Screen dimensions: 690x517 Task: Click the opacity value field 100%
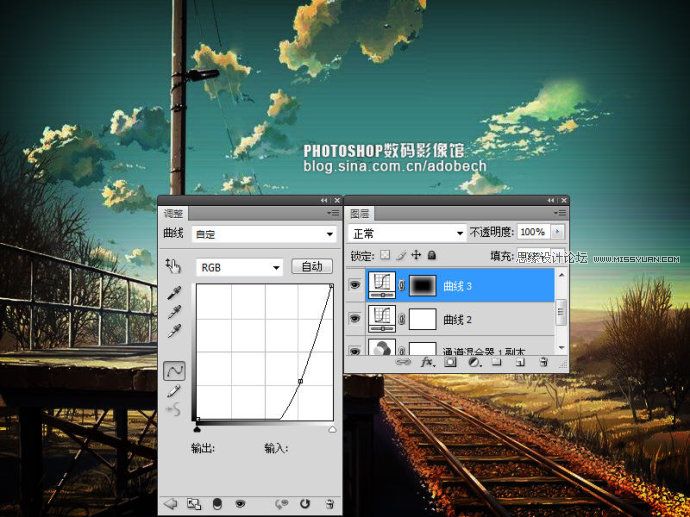533,232
